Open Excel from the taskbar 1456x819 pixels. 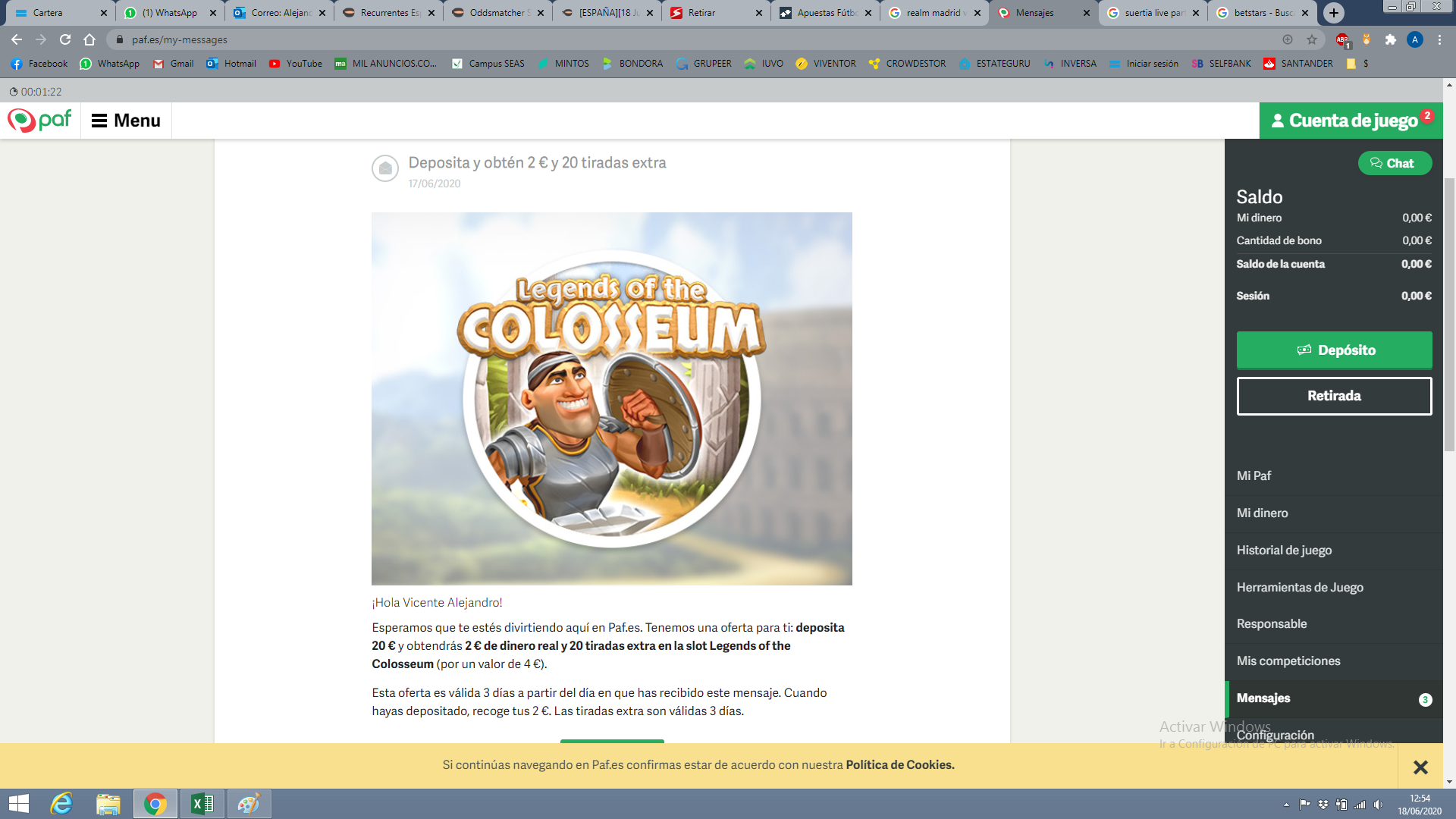(x=202, y=804)
